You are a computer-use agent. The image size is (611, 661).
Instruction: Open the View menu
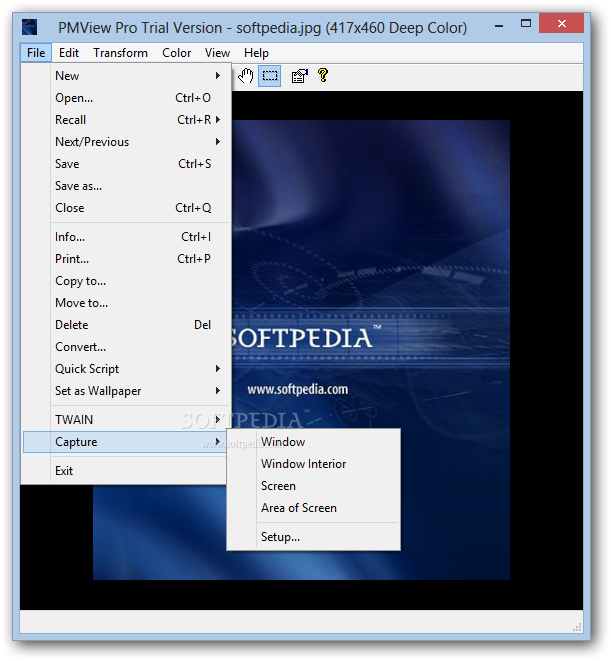[217, 53]
